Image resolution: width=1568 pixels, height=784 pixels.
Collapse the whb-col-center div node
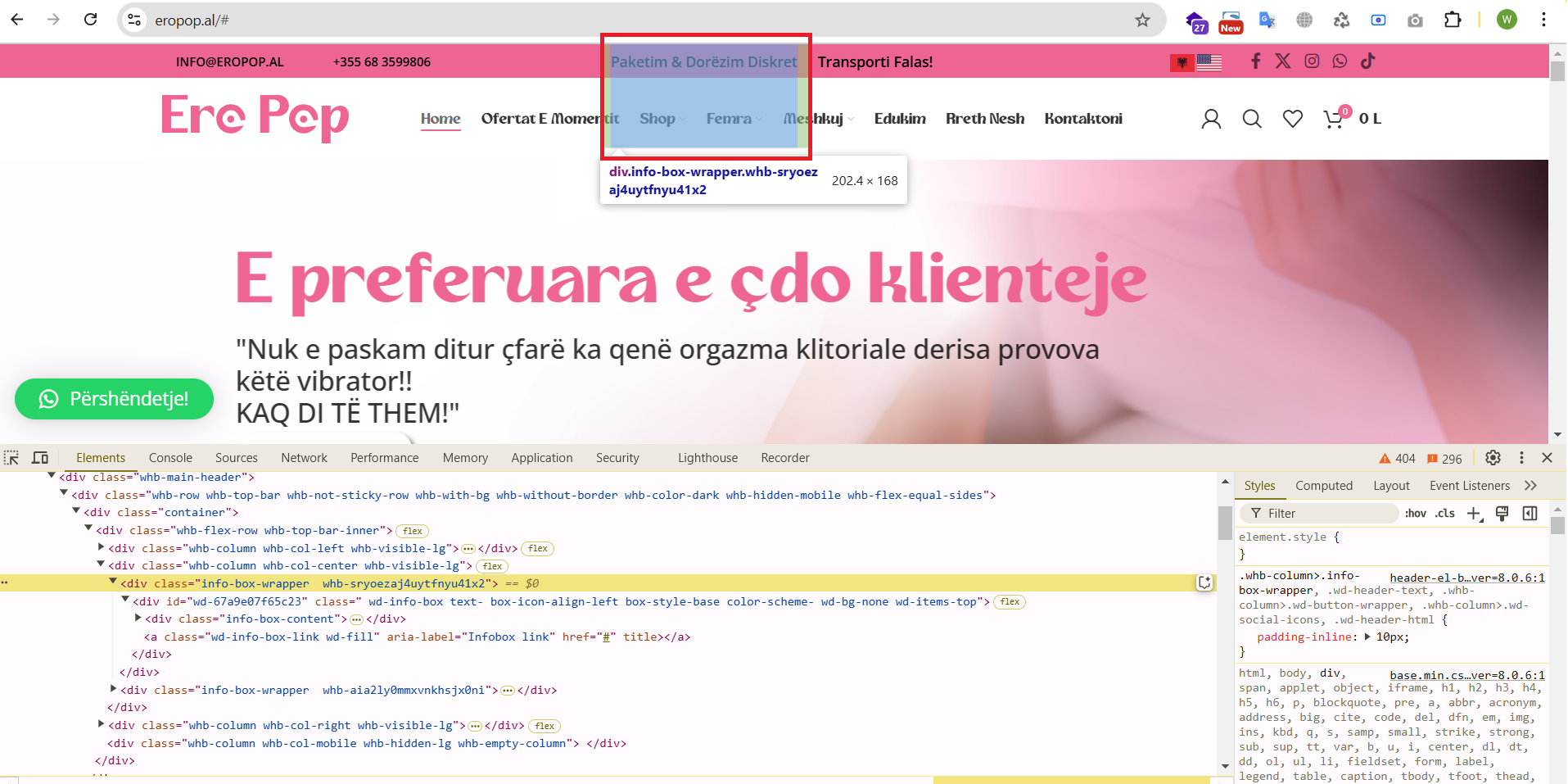point(101,564)
